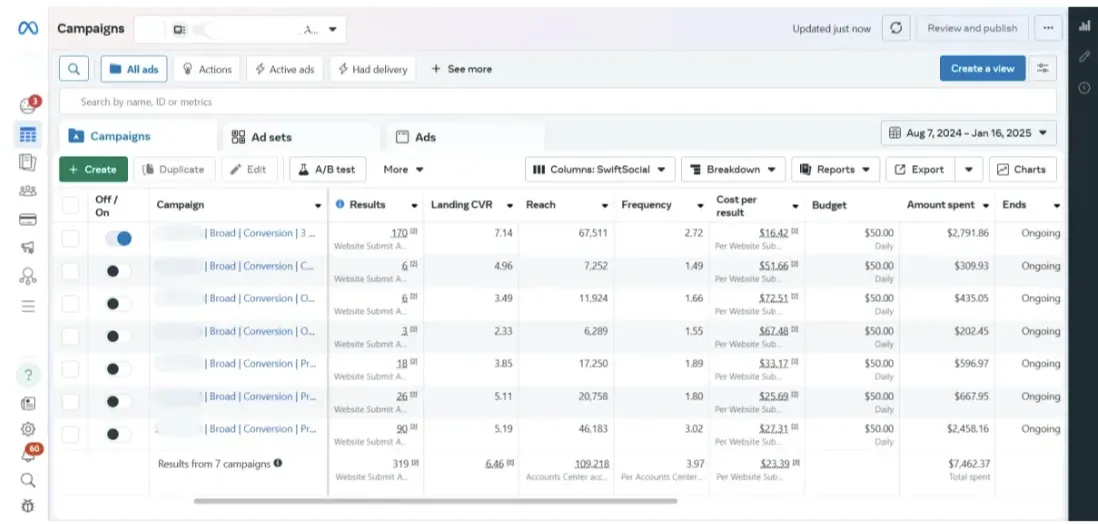Check the select-all checkbox in table header
1098x524 pixels.
[70, 205]
